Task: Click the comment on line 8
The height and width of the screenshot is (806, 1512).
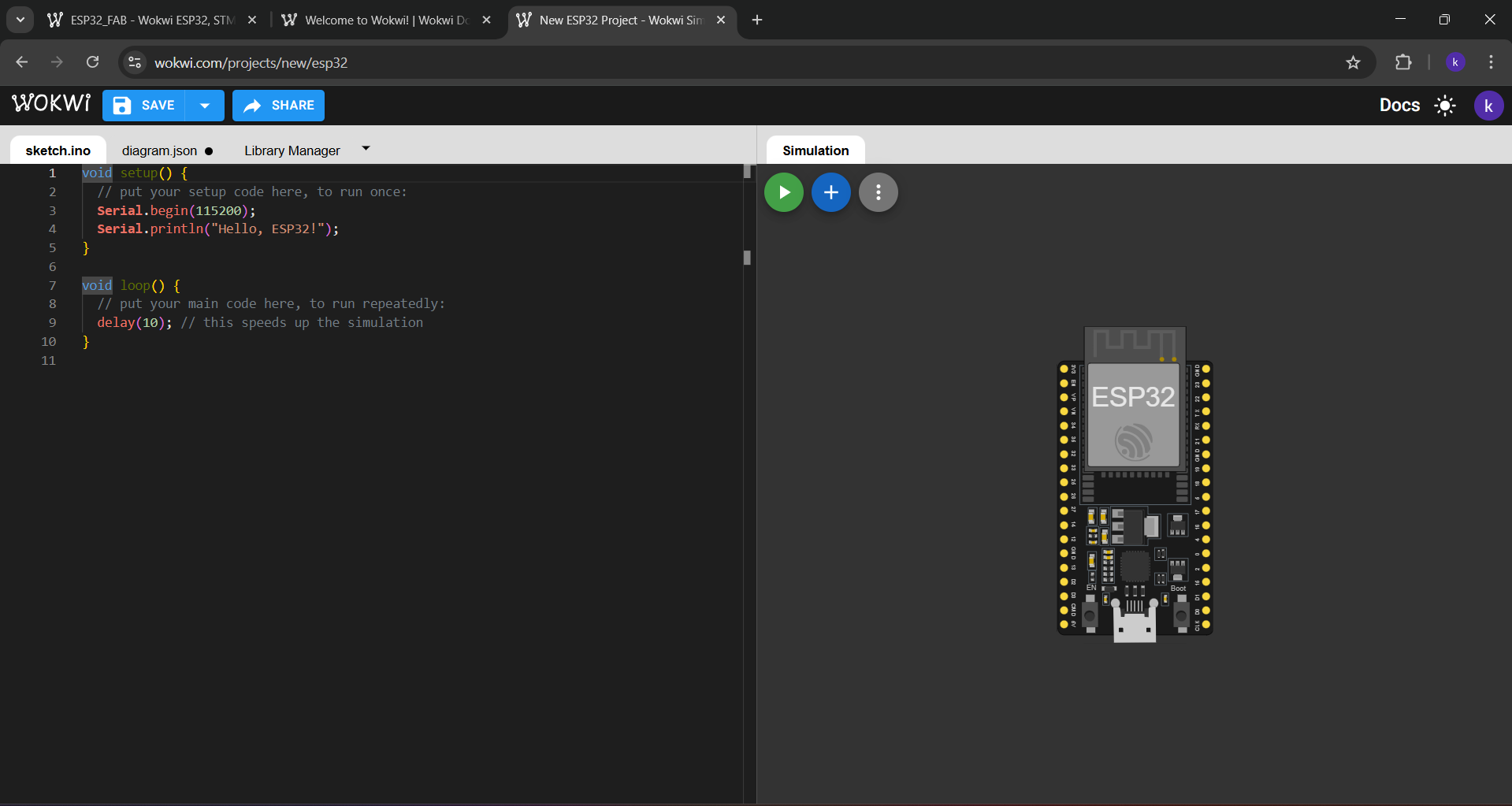Action: (x=271, y=303)
